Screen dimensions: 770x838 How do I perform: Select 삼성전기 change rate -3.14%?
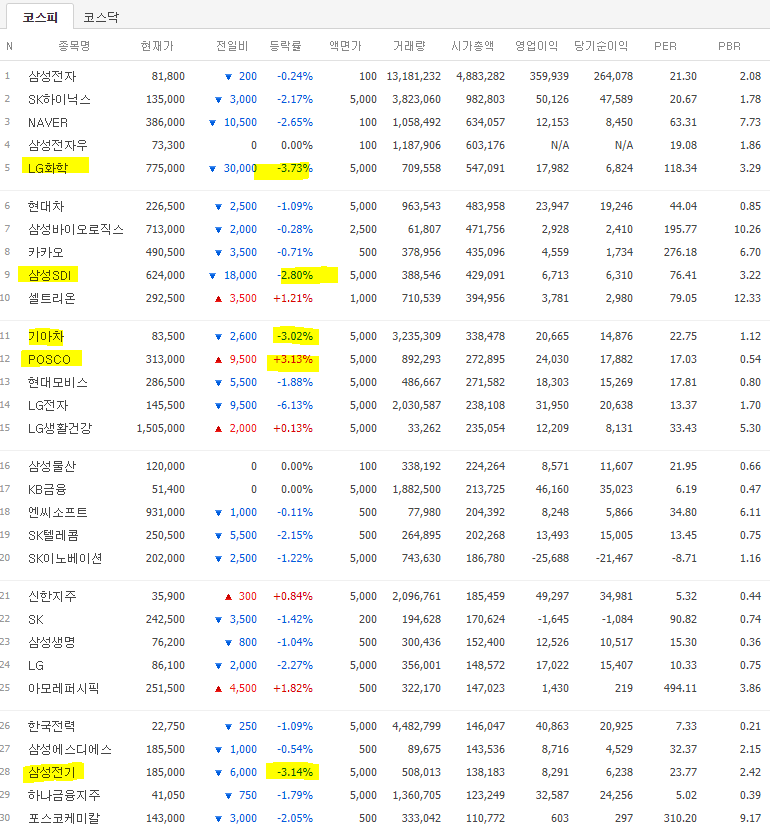[294, 772]
